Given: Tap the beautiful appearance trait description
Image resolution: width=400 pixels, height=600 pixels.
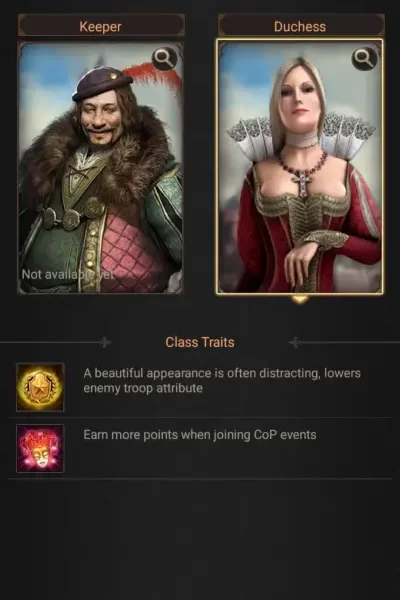Looking at the screenshot, I should pos(222,380).
